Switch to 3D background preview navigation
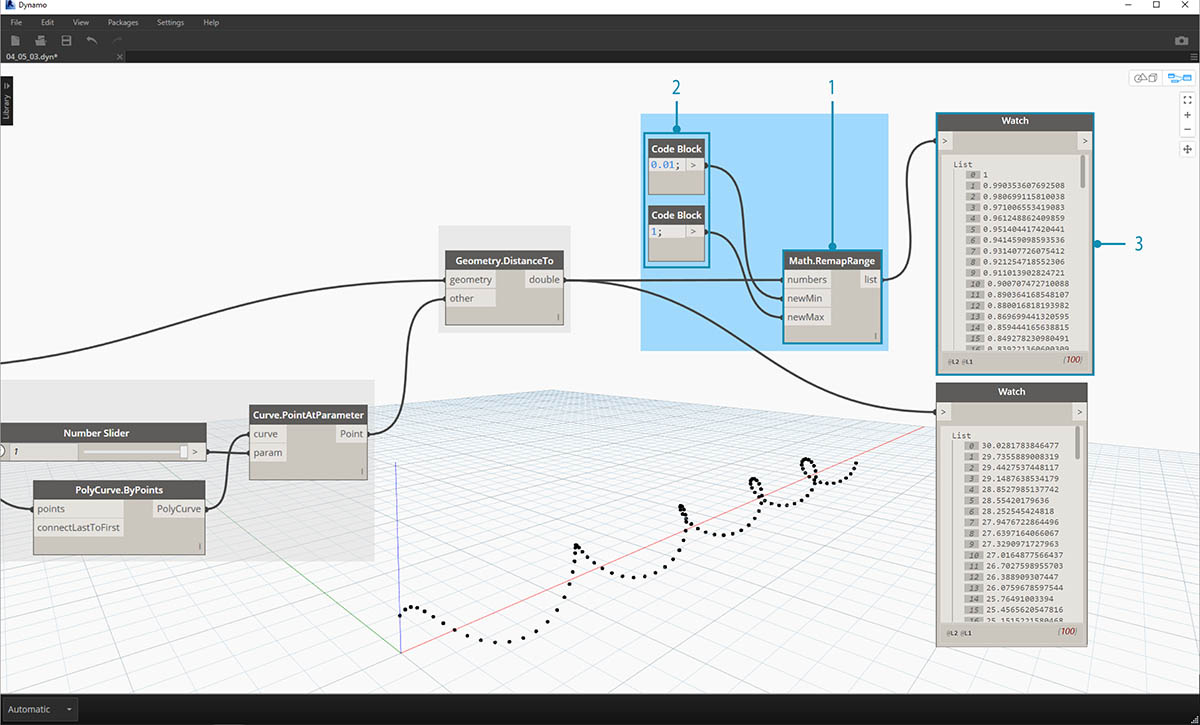The width and height of the screenshot is (1200, 725). 1143,78
